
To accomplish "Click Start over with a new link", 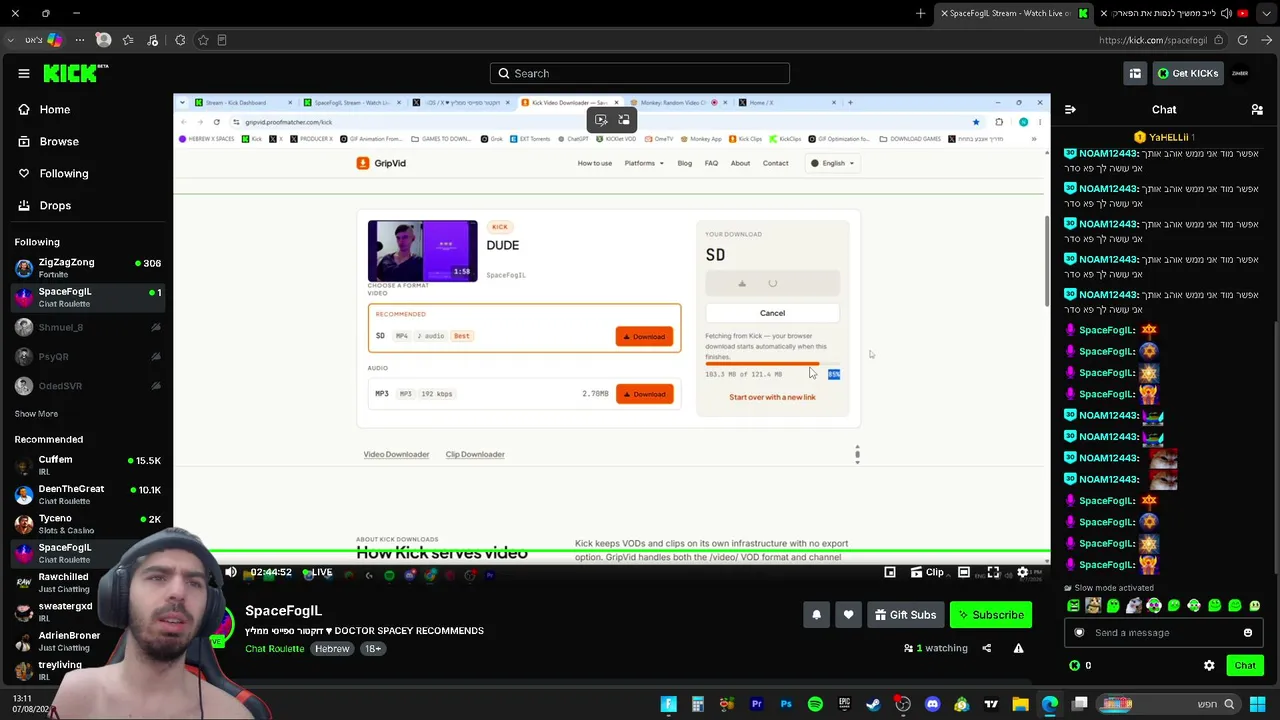I will (772, 397).
